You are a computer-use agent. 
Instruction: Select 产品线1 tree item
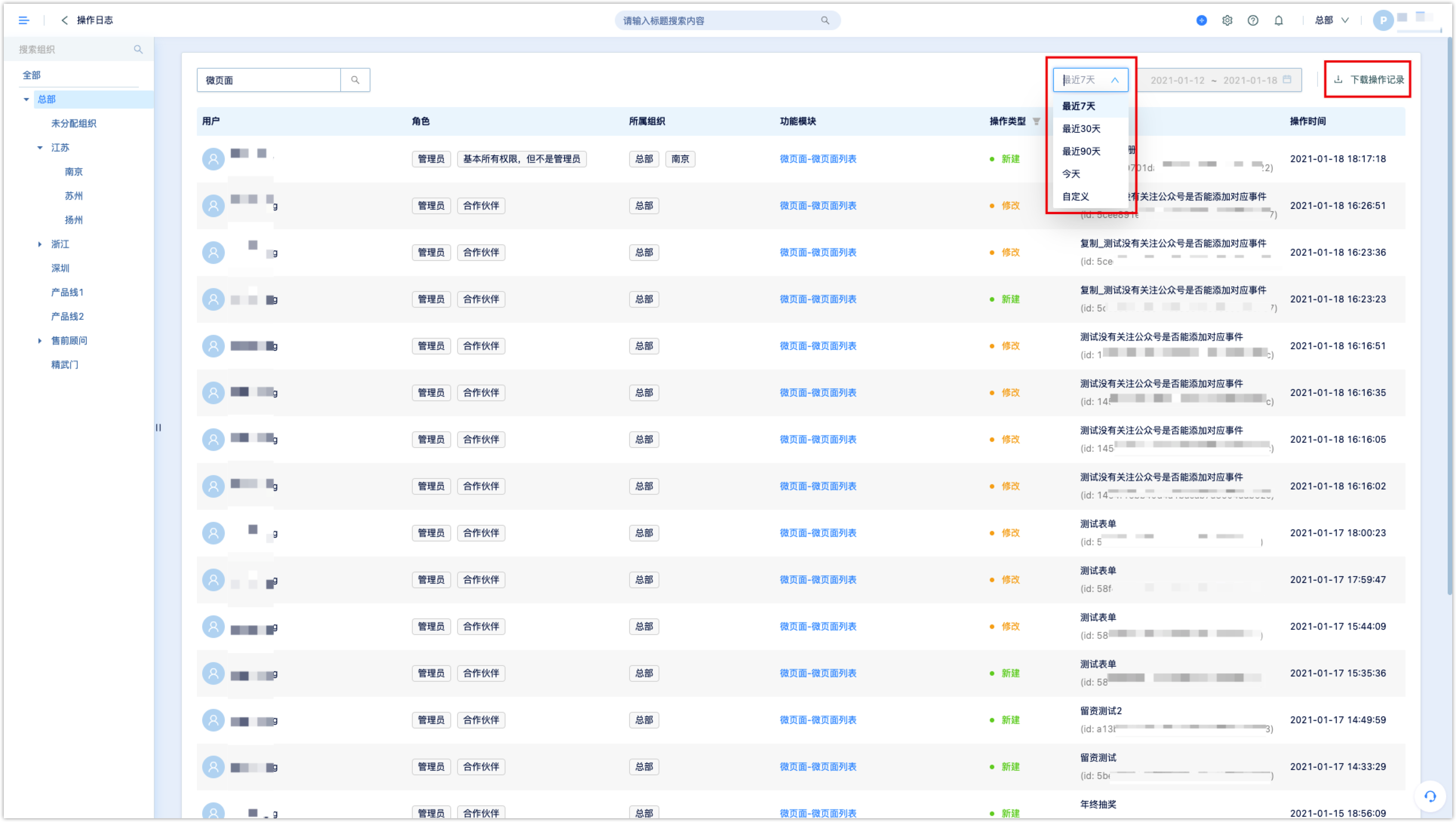(67, 293)
